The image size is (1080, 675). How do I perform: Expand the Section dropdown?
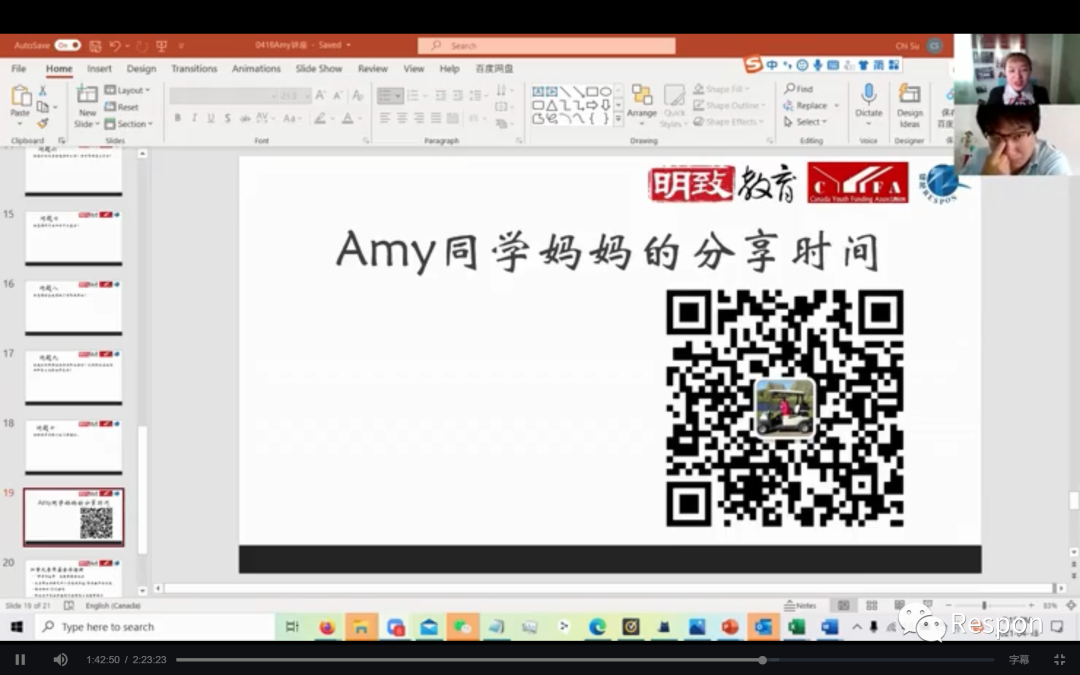pos(129,124)
